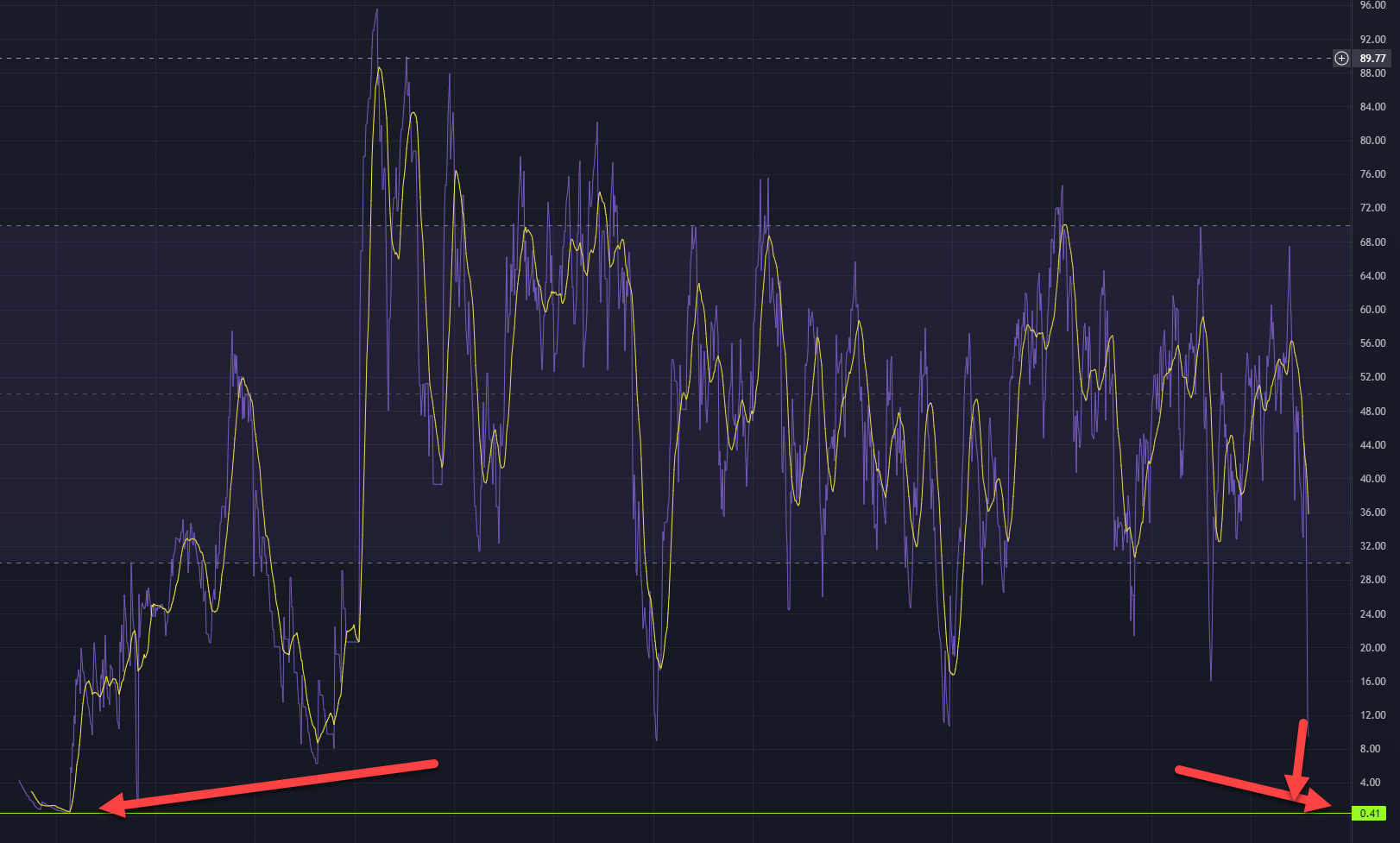Click the 56.00 price scale label
This screenshot has height=843, width=1400.
click(1372, 343)
